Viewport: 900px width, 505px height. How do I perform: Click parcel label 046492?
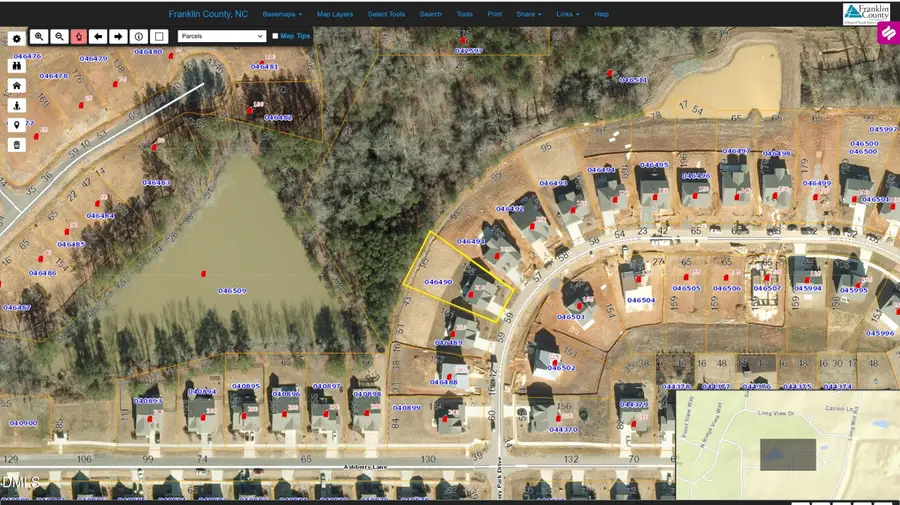(510, 209)
